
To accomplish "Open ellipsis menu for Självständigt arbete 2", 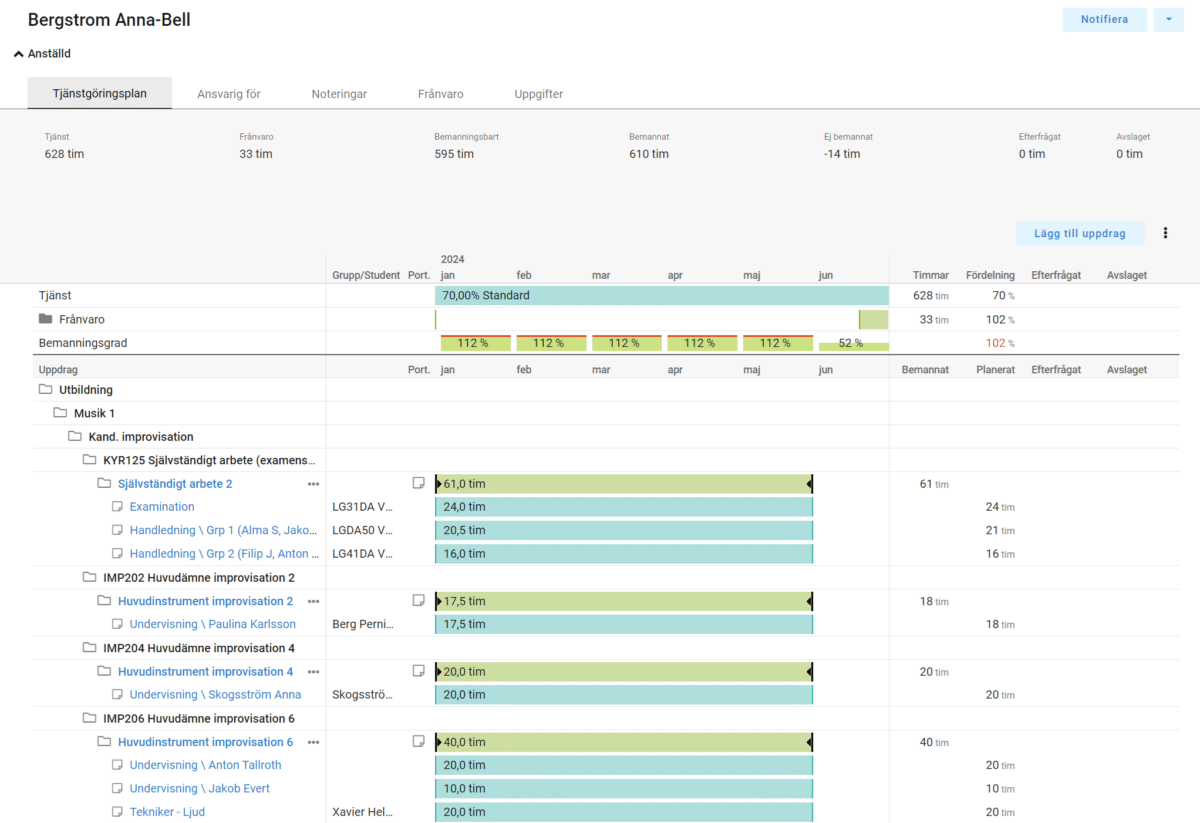I will [313, 483].
